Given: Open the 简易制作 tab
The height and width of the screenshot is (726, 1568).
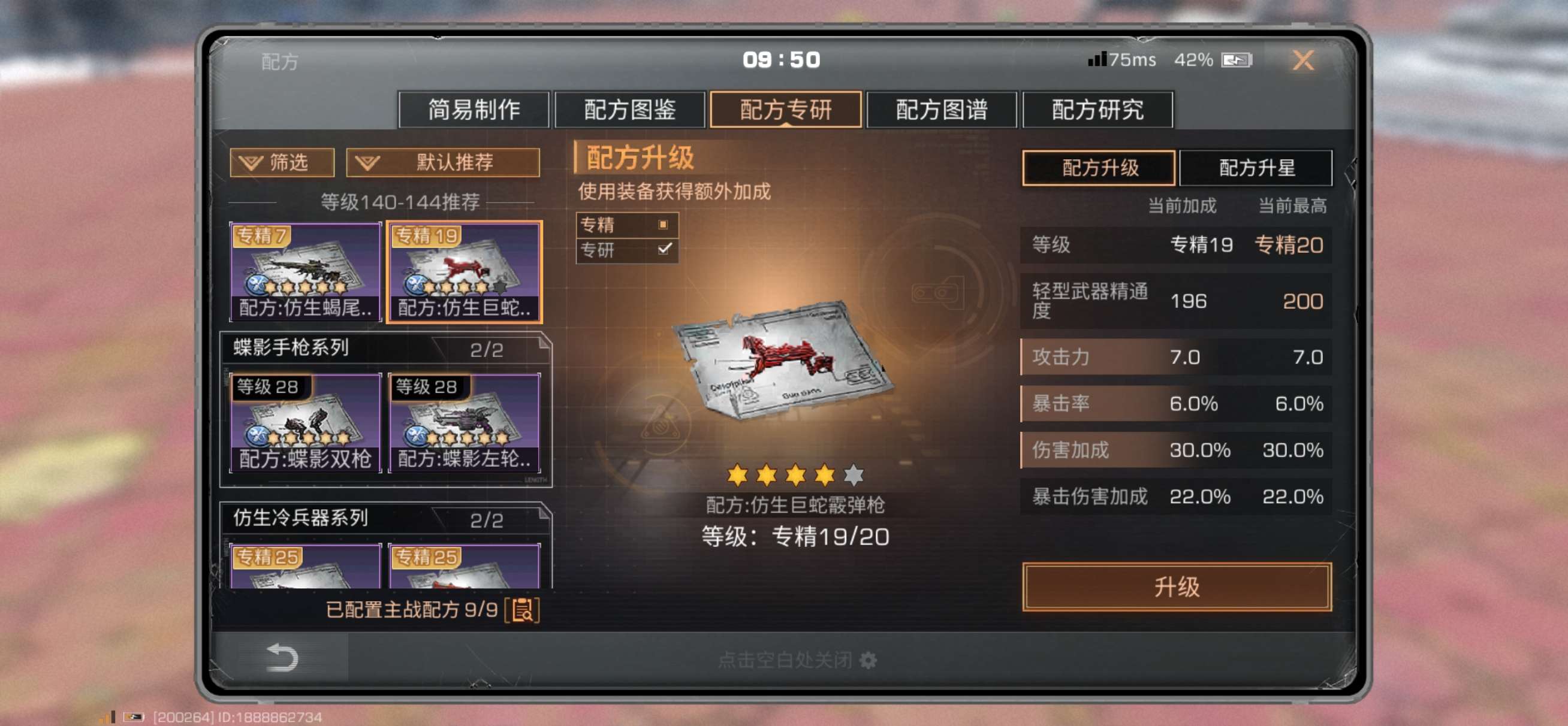Looking at the screenshot, I should [x=474, y=110].
